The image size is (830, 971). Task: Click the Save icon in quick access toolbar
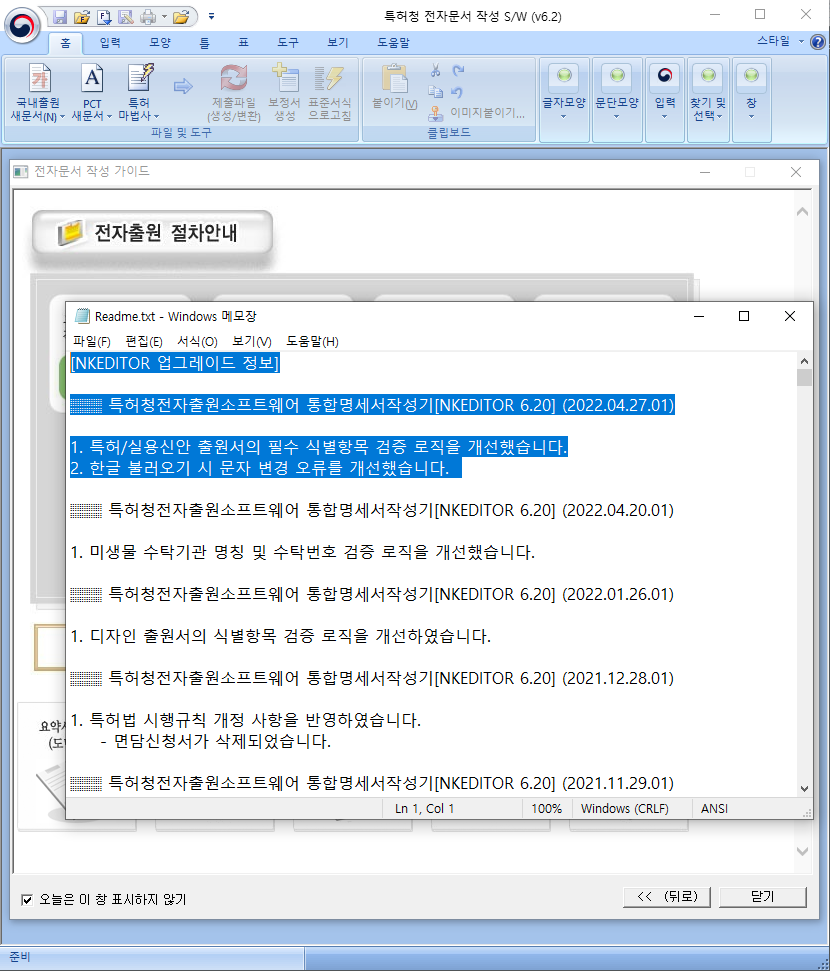(60, 17)
